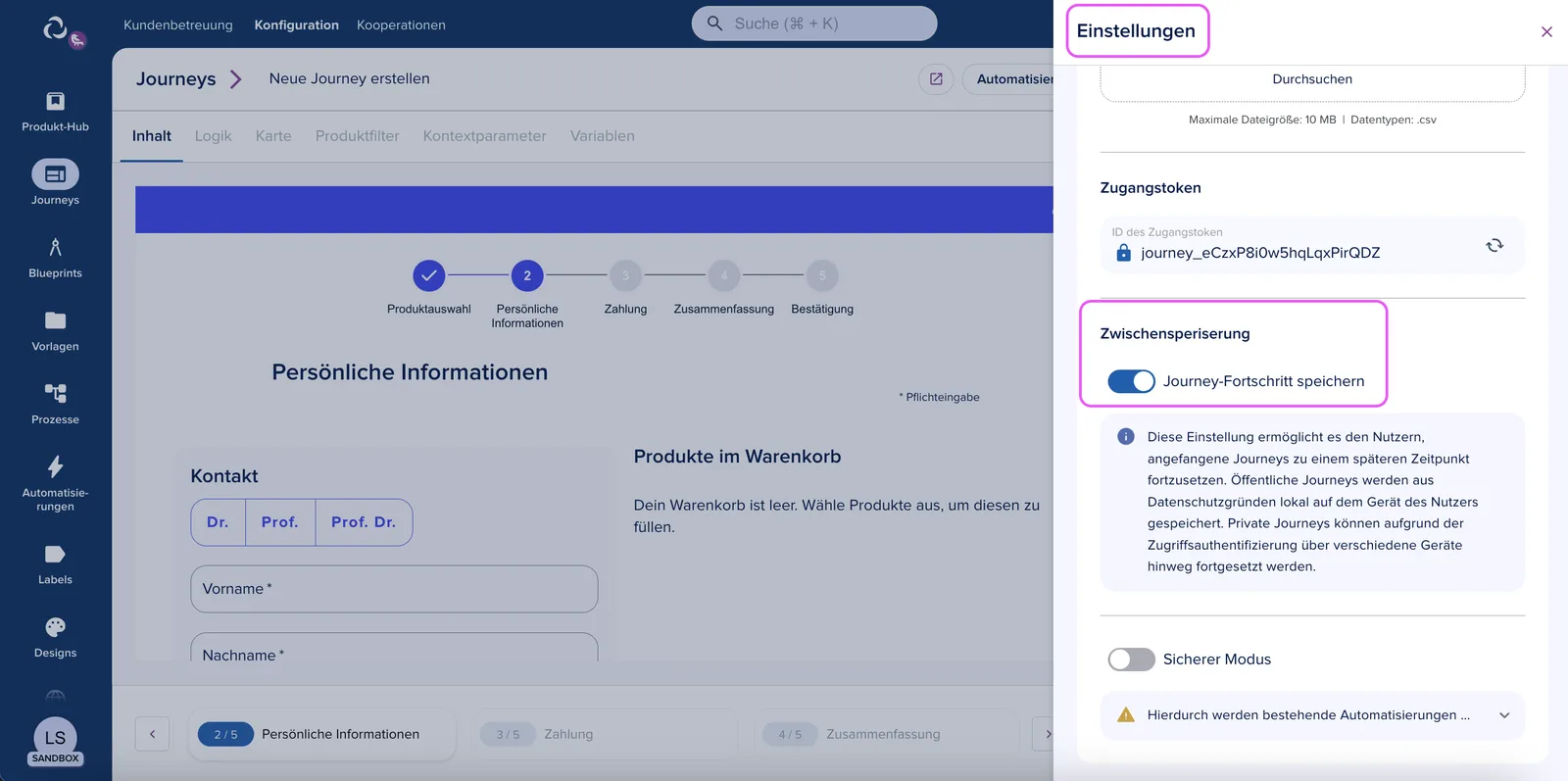
Task: Switch to the Logik tab
Action: click(x=213, y=136)
